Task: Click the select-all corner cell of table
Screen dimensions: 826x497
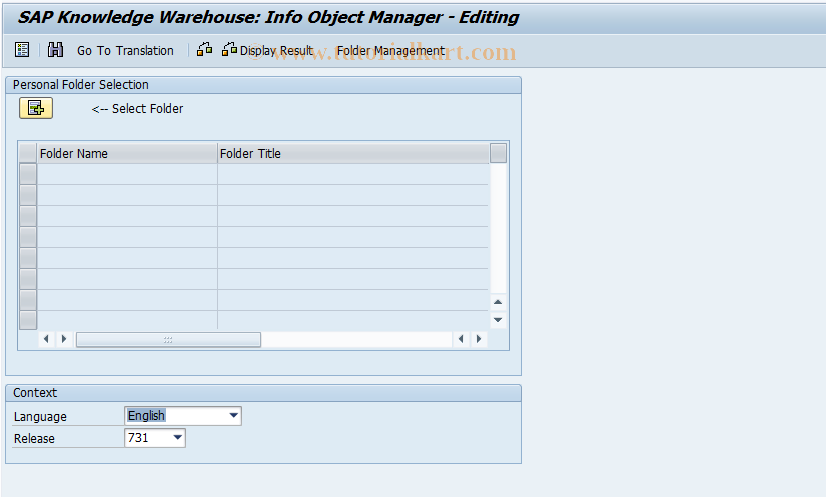Action: click(x=28, y=153)
